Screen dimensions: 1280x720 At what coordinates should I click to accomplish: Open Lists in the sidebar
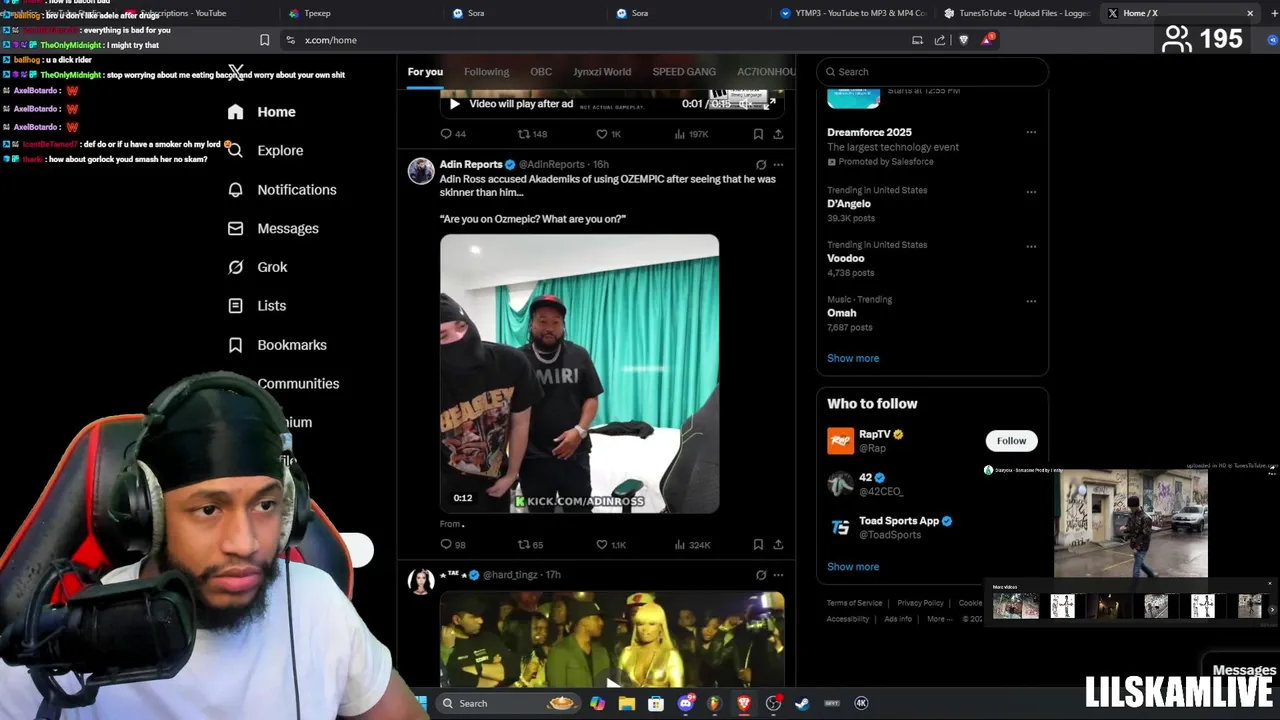point(256,306)
